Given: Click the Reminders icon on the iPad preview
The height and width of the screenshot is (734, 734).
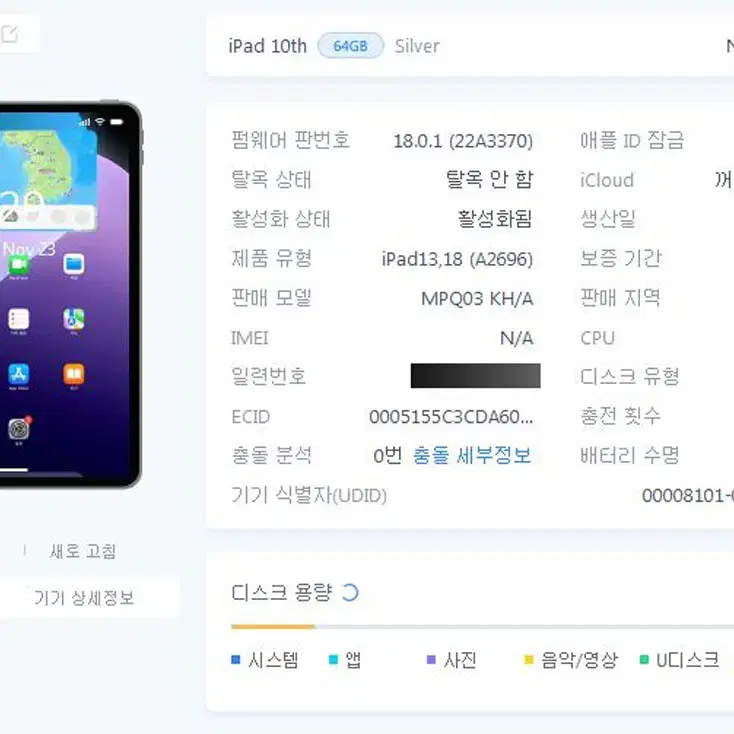Looking at the screenshot, I should coord(19,319).
